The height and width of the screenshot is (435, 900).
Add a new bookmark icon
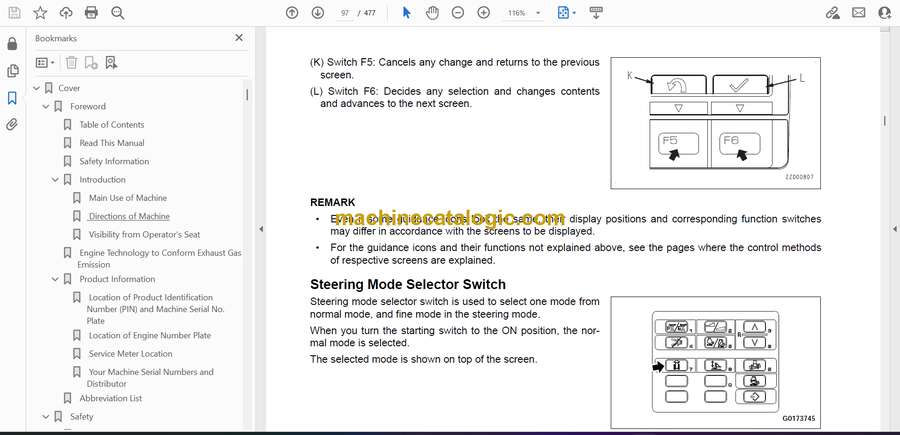[x=91, y=63]
